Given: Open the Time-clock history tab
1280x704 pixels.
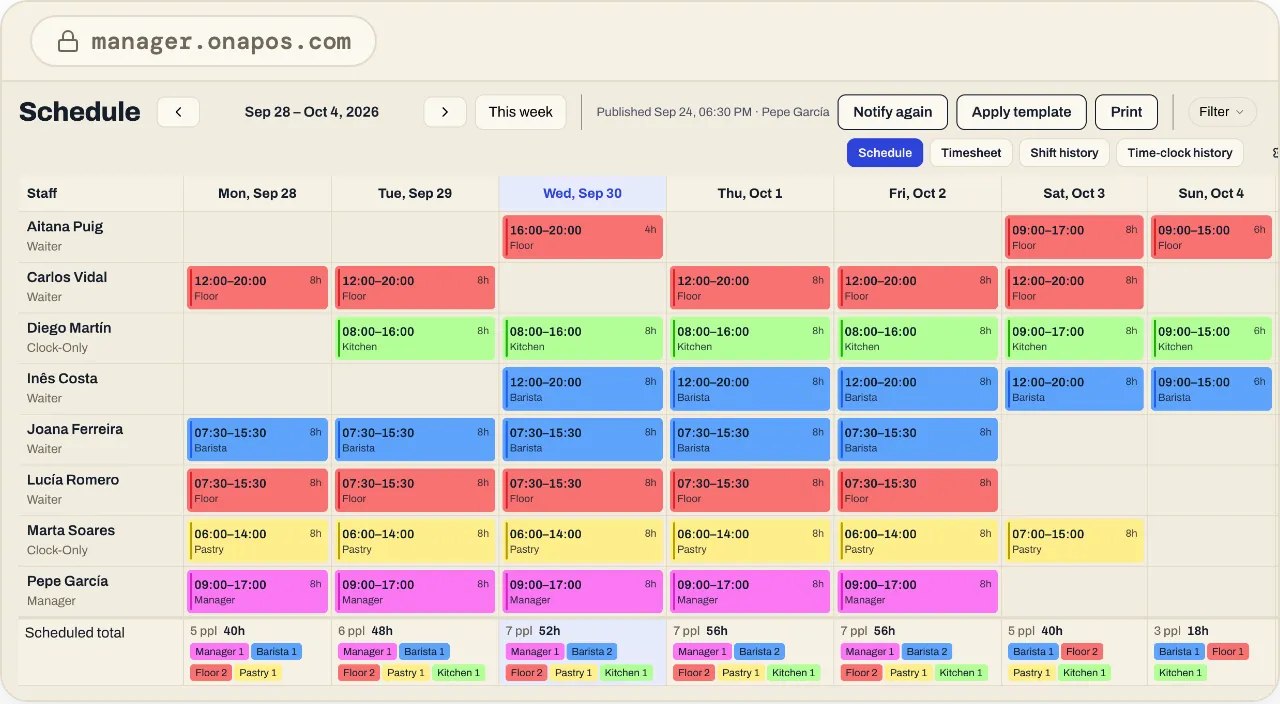Looking at the screenshot, I should coord(1180,153).
